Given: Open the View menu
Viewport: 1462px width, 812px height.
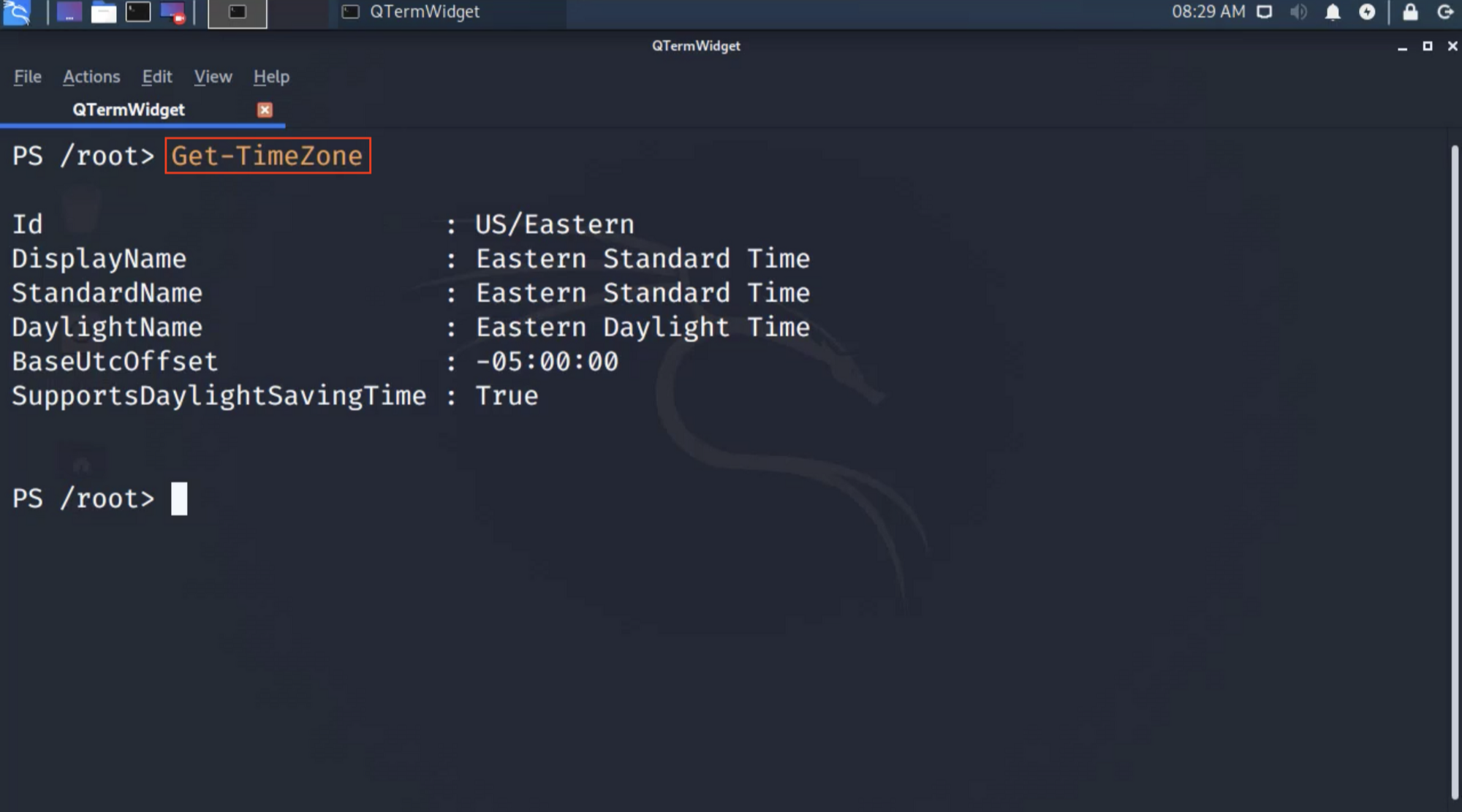Looking at the screenshot, I should (213, 77).
